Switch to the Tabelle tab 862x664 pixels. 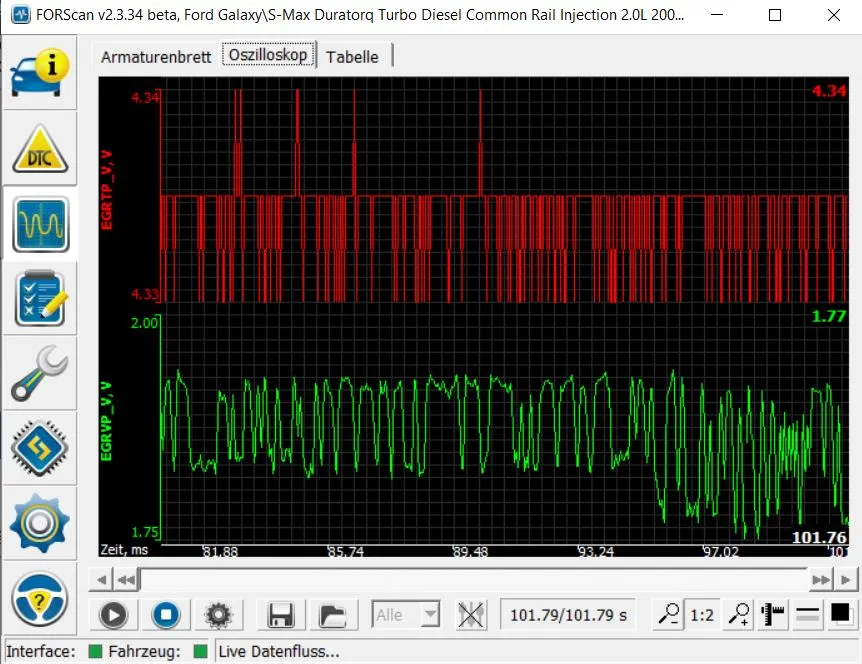pos(352,57)
